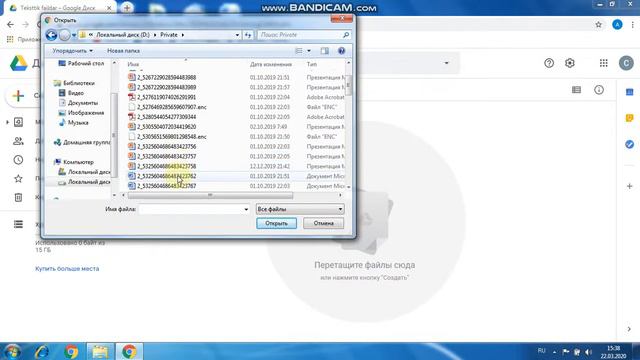Open the Все файлы file type dropdown
This screenshot has width=640, height=360.
(300, 209)
